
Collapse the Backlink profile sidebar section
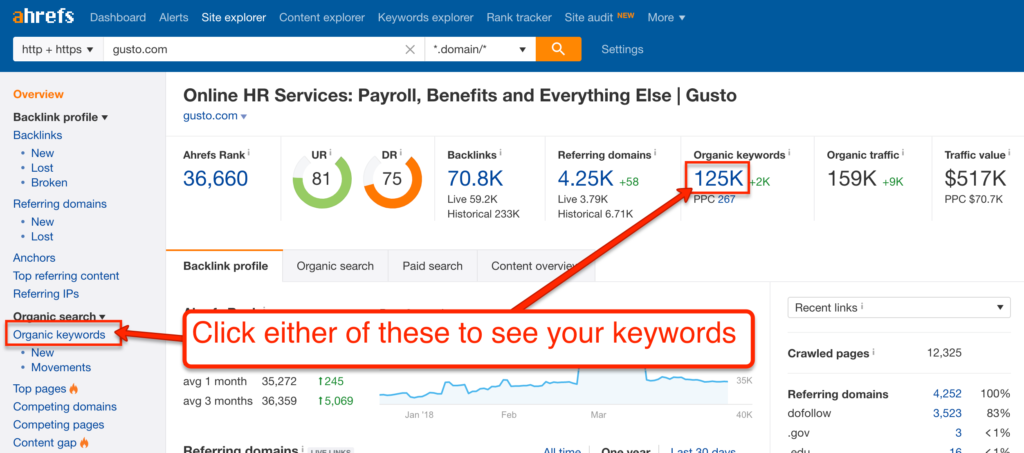coord(61,117)
